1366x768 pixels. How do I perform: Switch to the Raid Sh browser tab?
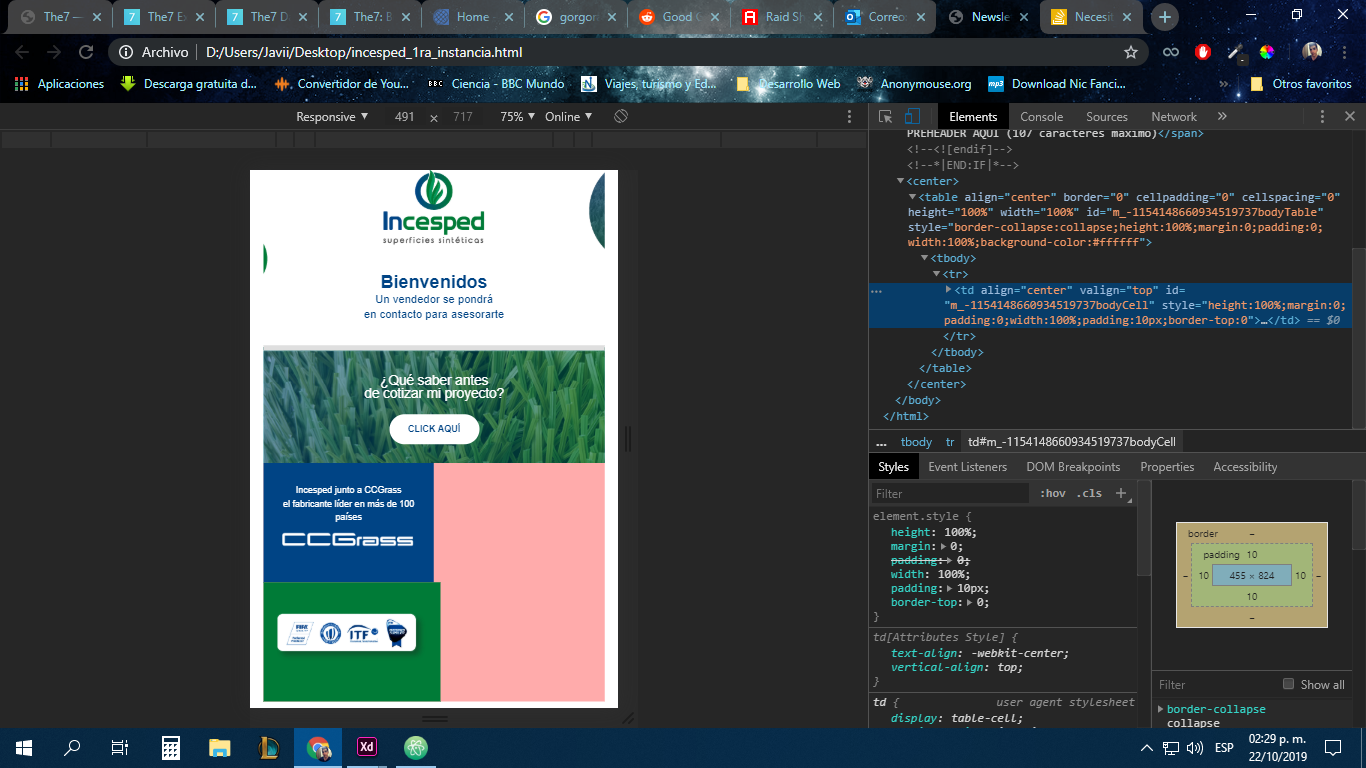782,17
